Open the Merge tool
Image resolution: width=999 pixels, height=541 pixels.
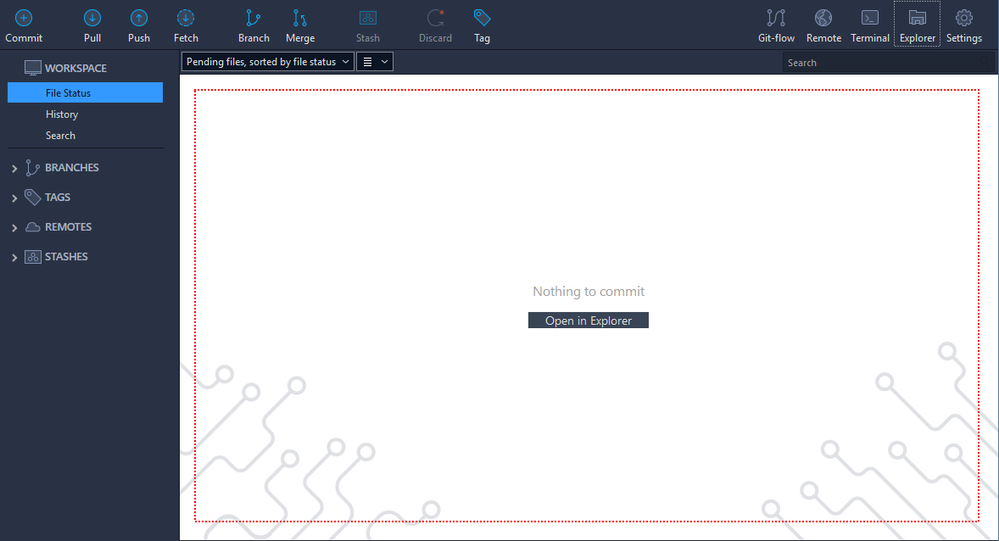pos(300,18)
